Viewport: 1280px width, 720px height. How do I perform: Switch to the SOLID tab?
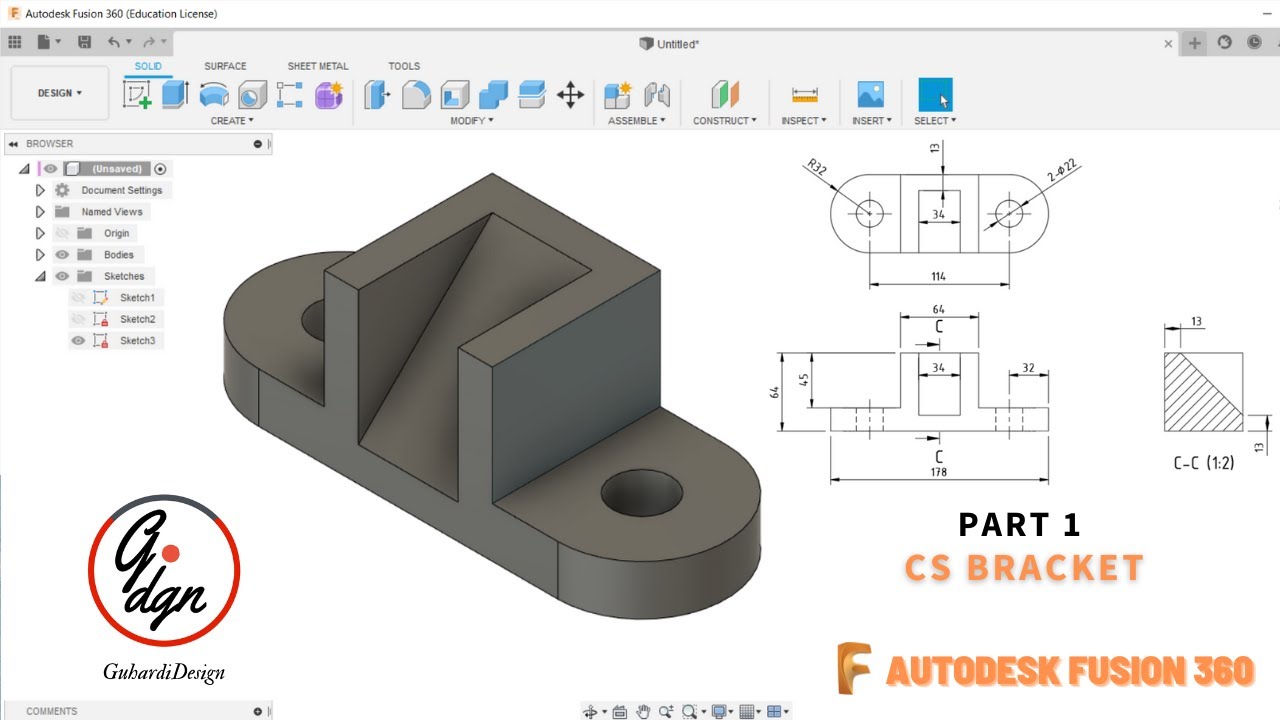pos(148,66)
